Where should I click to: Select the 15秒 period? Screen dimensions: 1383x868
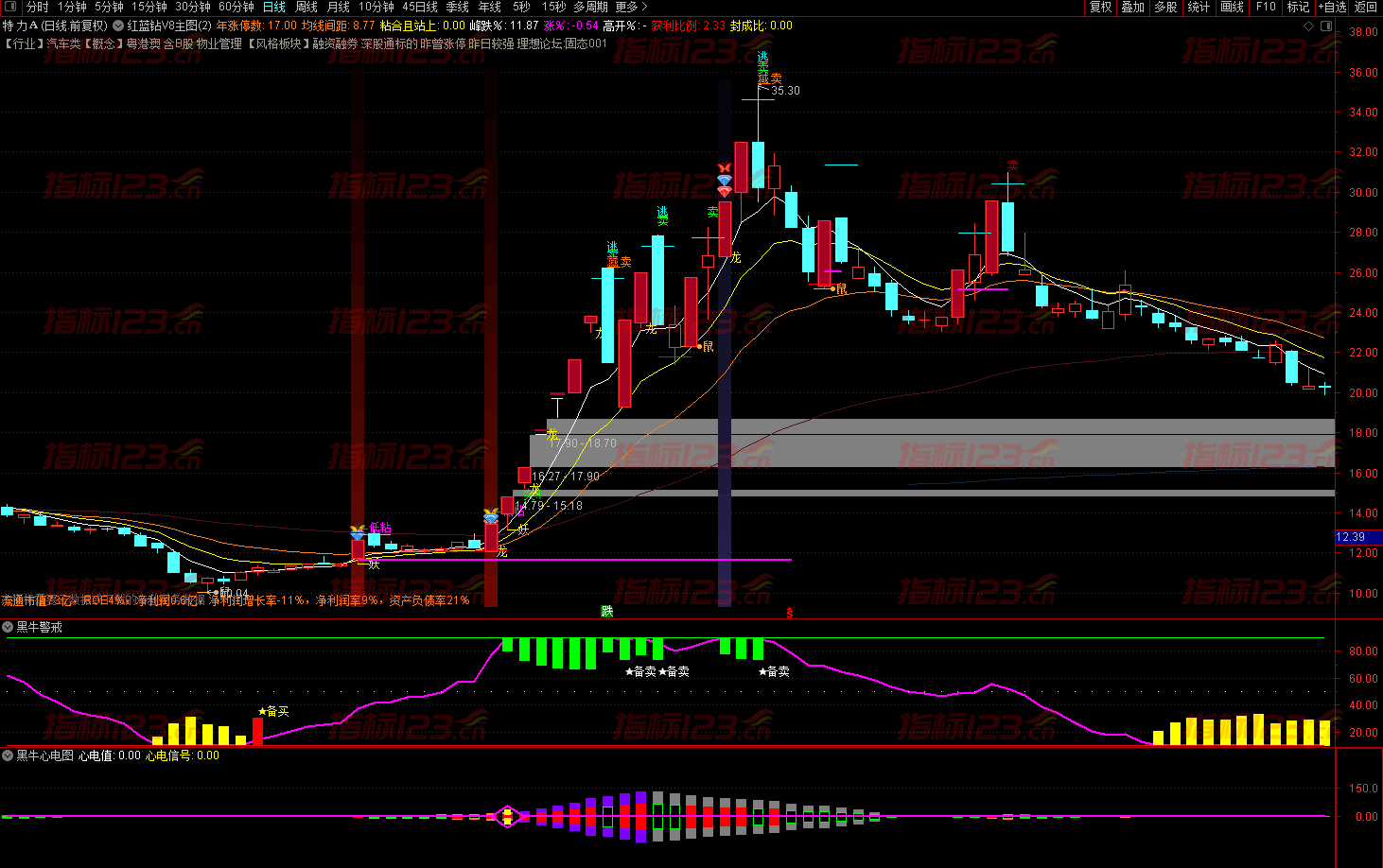(553, 7)
